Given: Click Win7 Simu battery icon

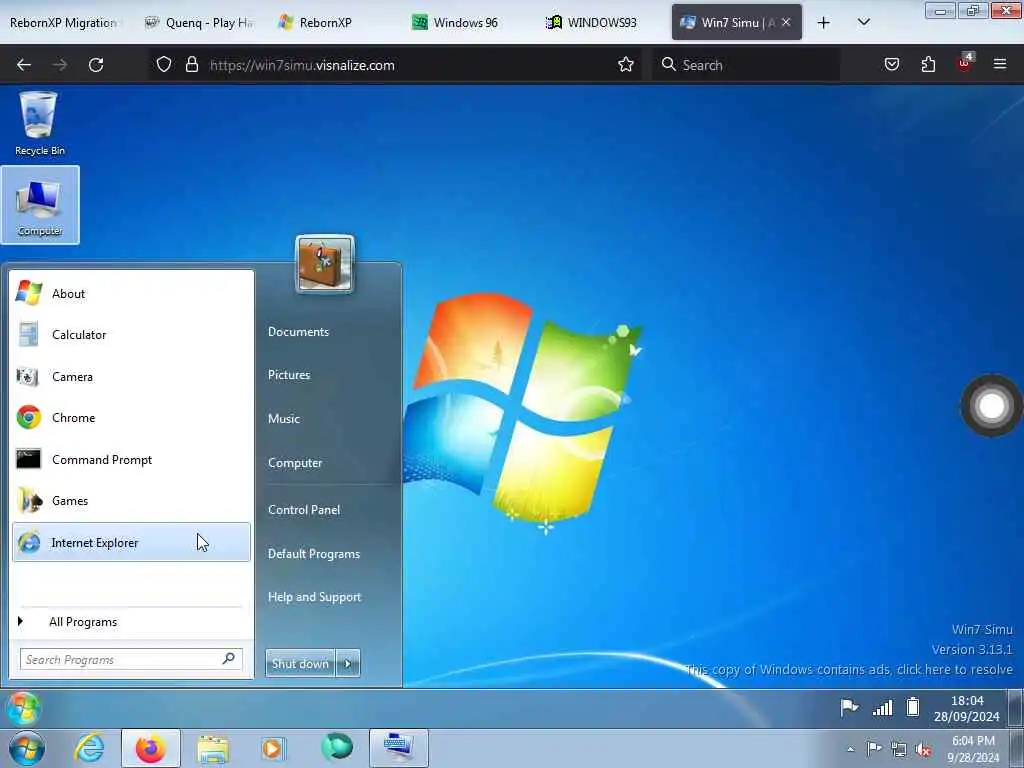Looking at the screenshot, I should 913,707.
